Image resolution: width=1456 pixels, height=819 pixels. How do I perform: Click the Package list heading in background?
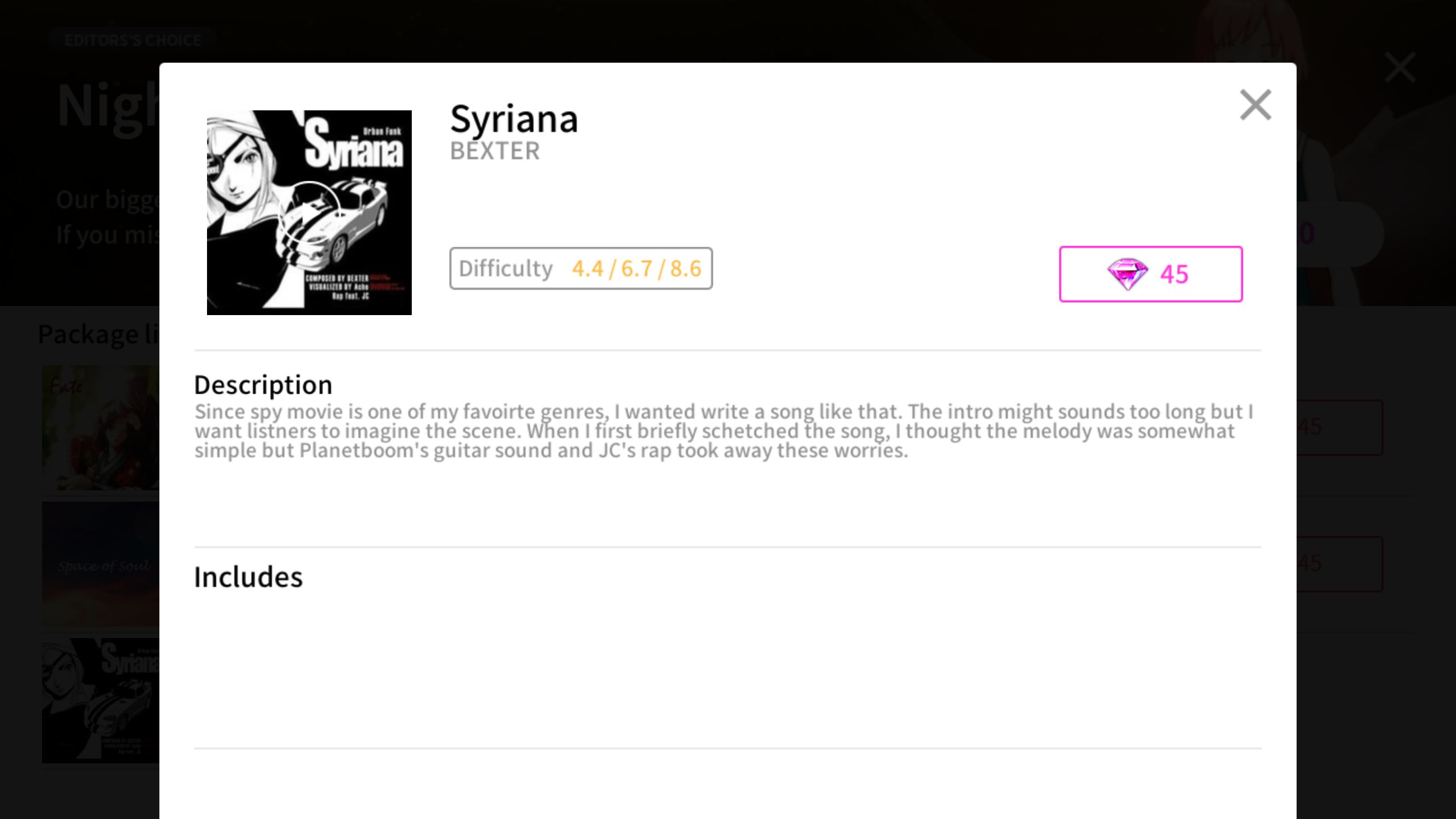point(98,334)
